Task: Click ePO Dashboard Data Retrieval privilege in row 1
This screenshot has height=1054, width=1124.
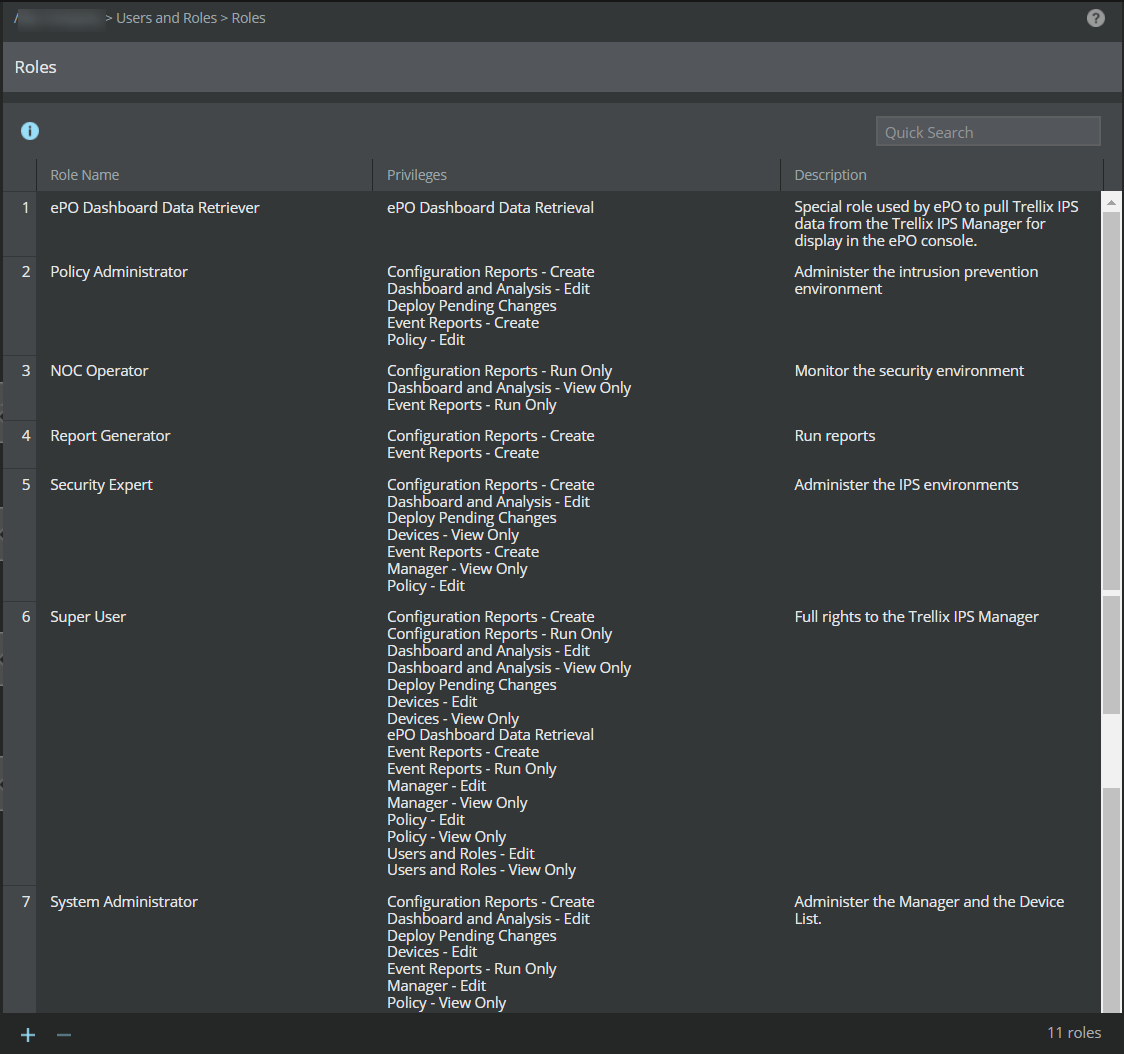Action: click(490, 208)
